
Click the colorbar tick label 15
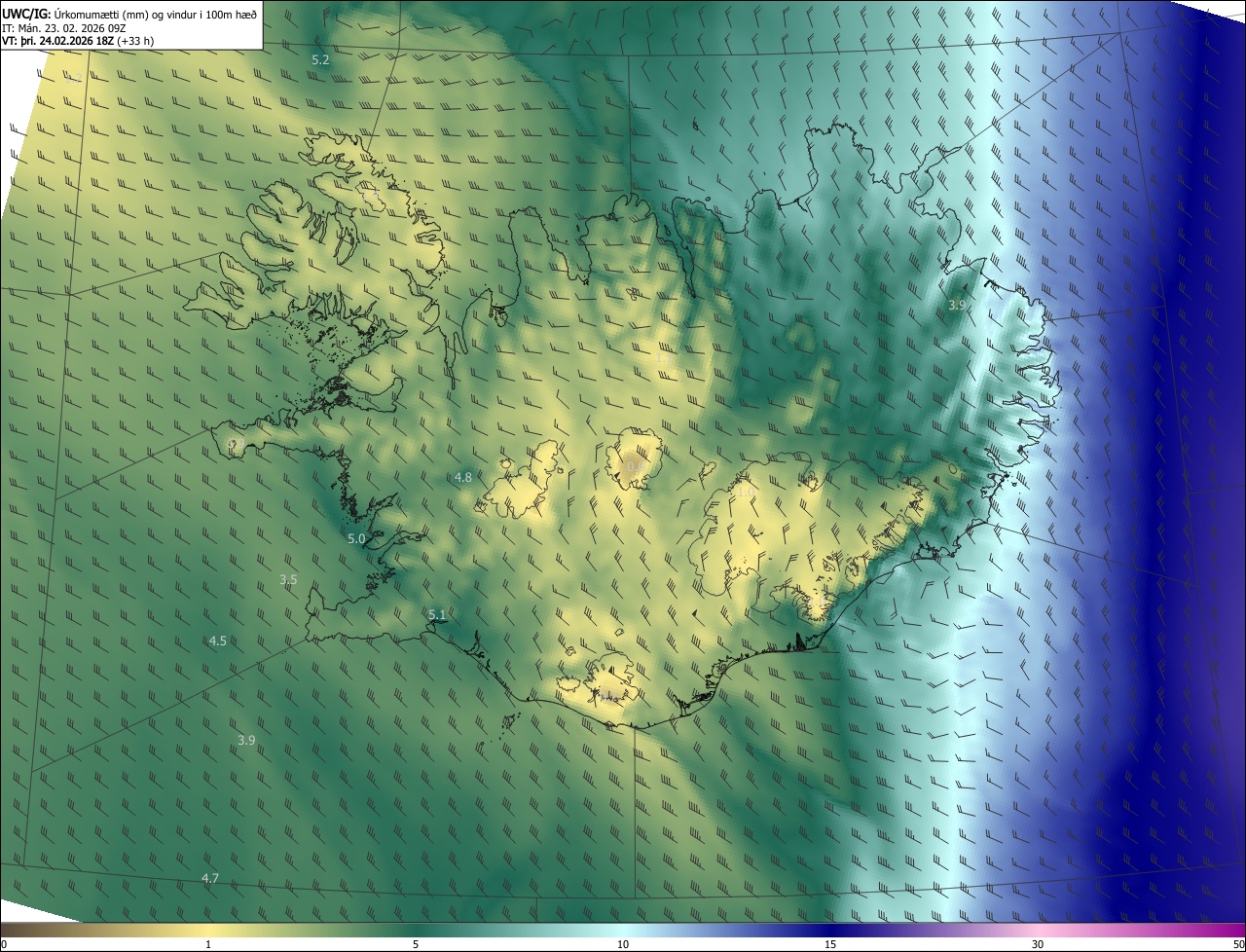[x=830, y=944]
